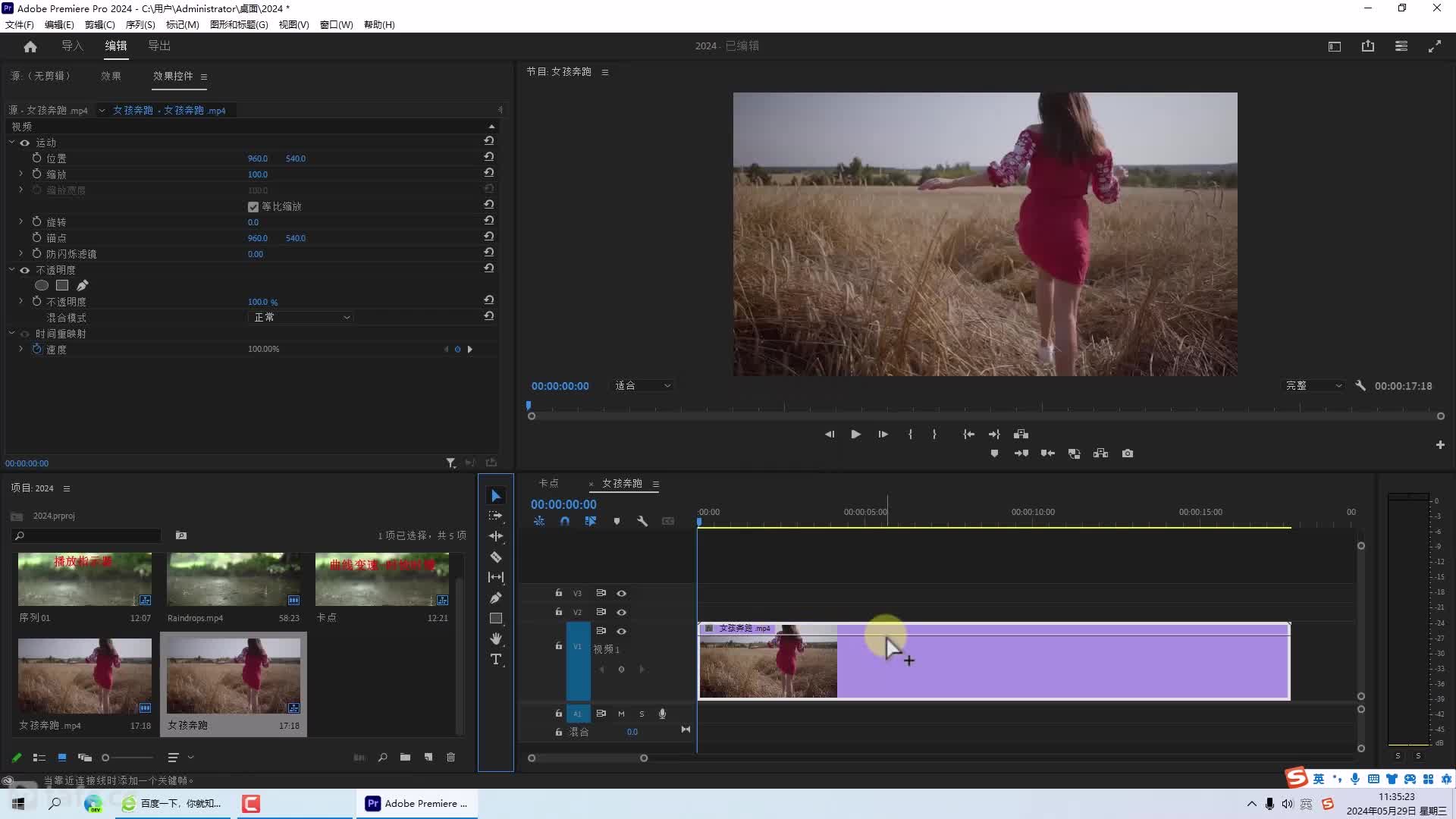Open the Window menu
This screenshot has height=819, width=1456.
click(x=336, y=24)
